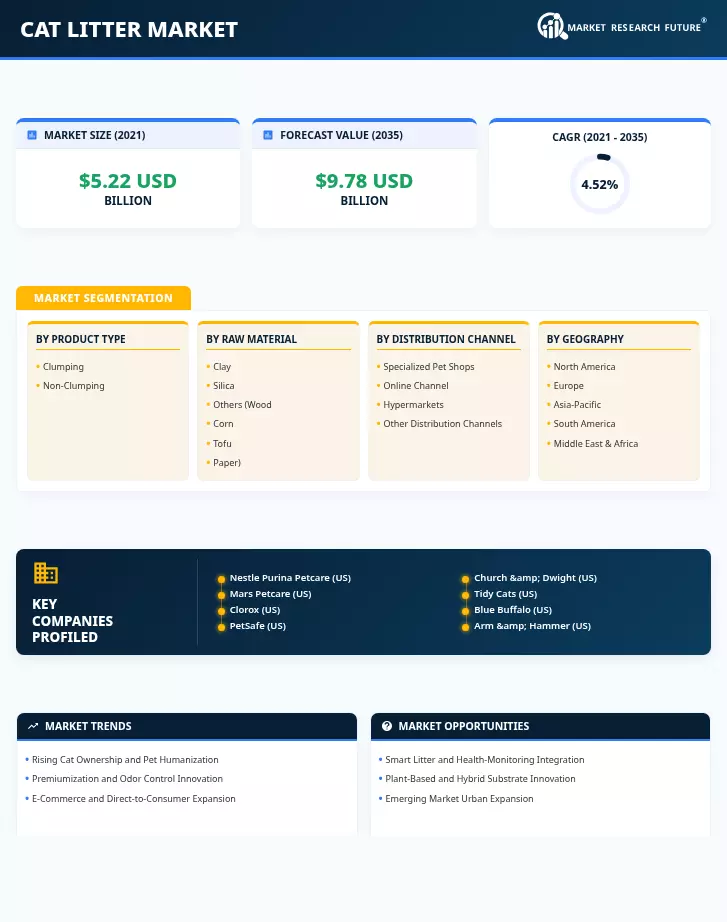Click the building icon above Key Companies Profiled
This screenshot has width=727, height=922.
(x=46, y=573)
